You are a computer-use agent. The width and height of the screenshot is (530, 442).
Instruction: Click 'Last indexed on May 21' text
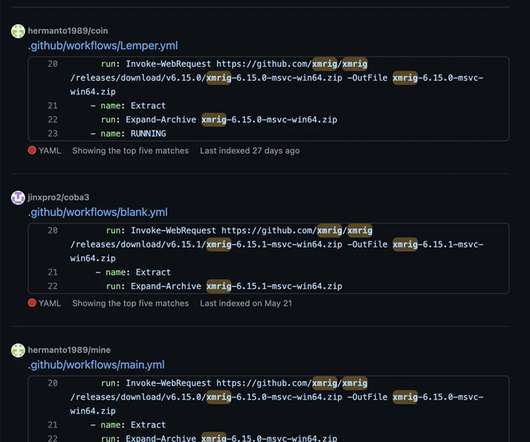246,303
